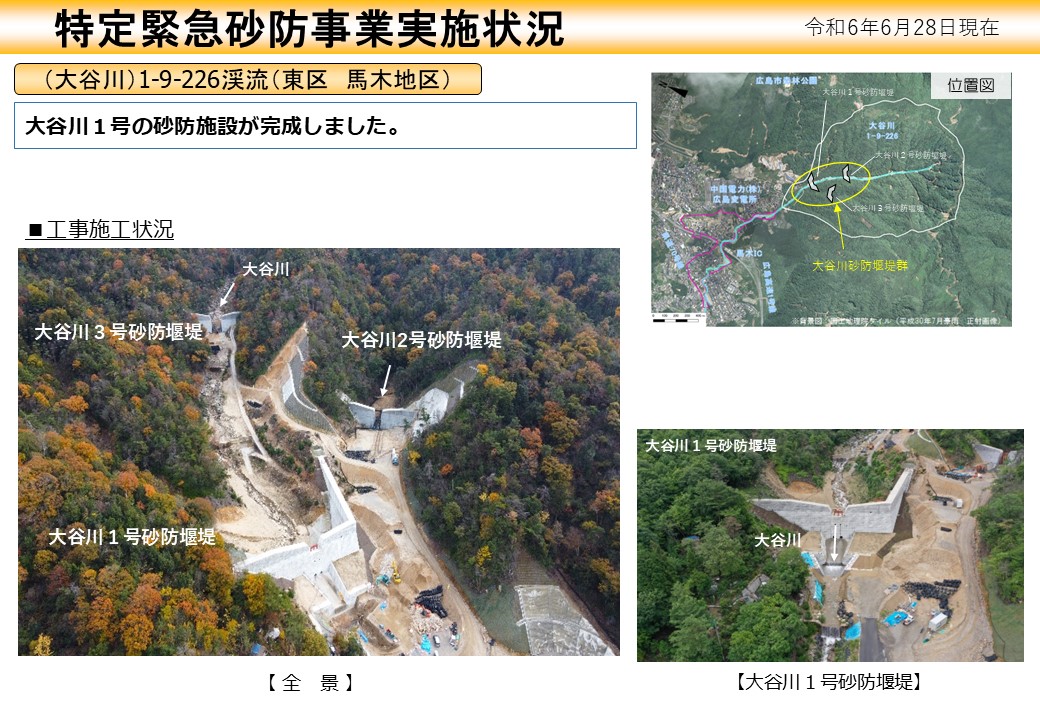Click the 【全景】 caption under the photo

[x=311, y=683]
